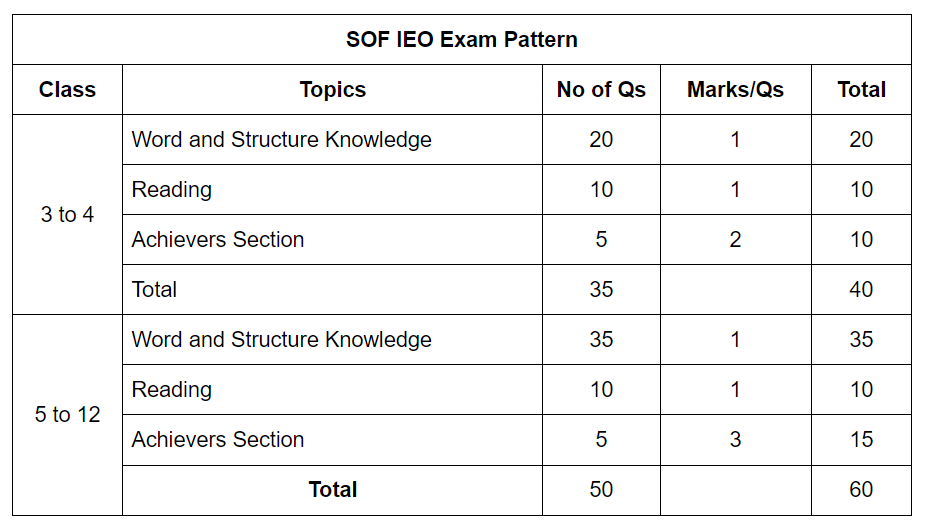Click the cell showing 50 questions
This screenshot has width=942, height=529.
601,490
